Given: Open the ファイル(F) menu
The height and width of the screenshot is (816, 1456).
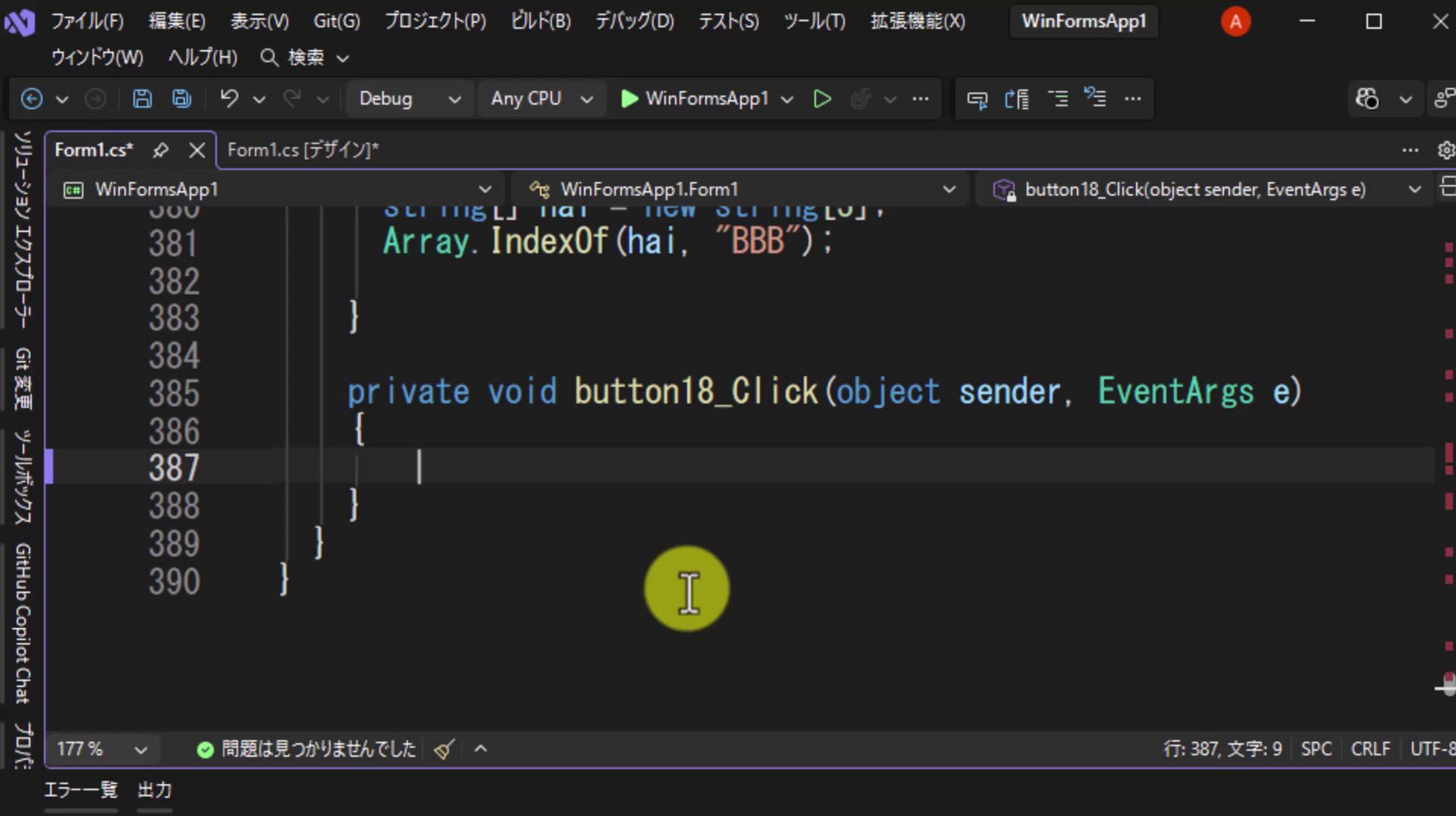Looking at the screenshot, I should tap(87, 21).
